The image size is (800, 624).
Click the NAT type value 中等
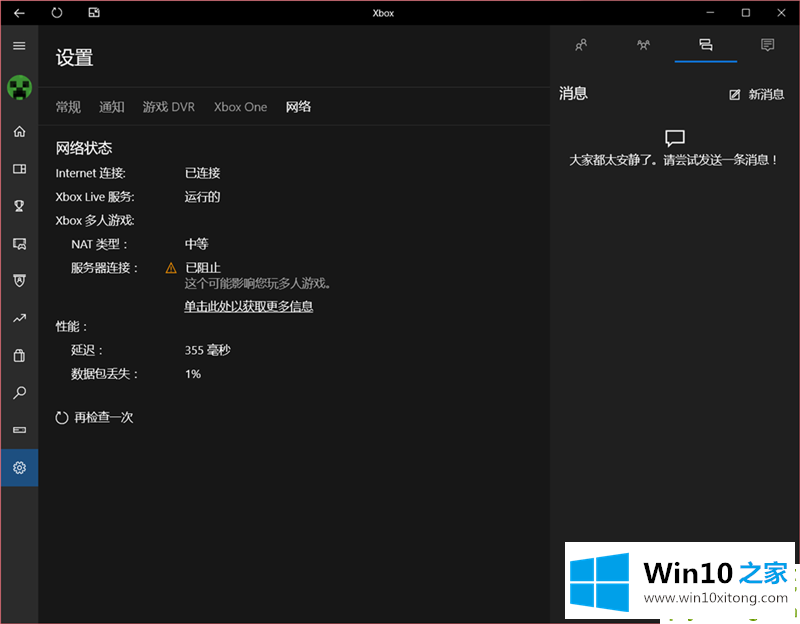(196, 244)
